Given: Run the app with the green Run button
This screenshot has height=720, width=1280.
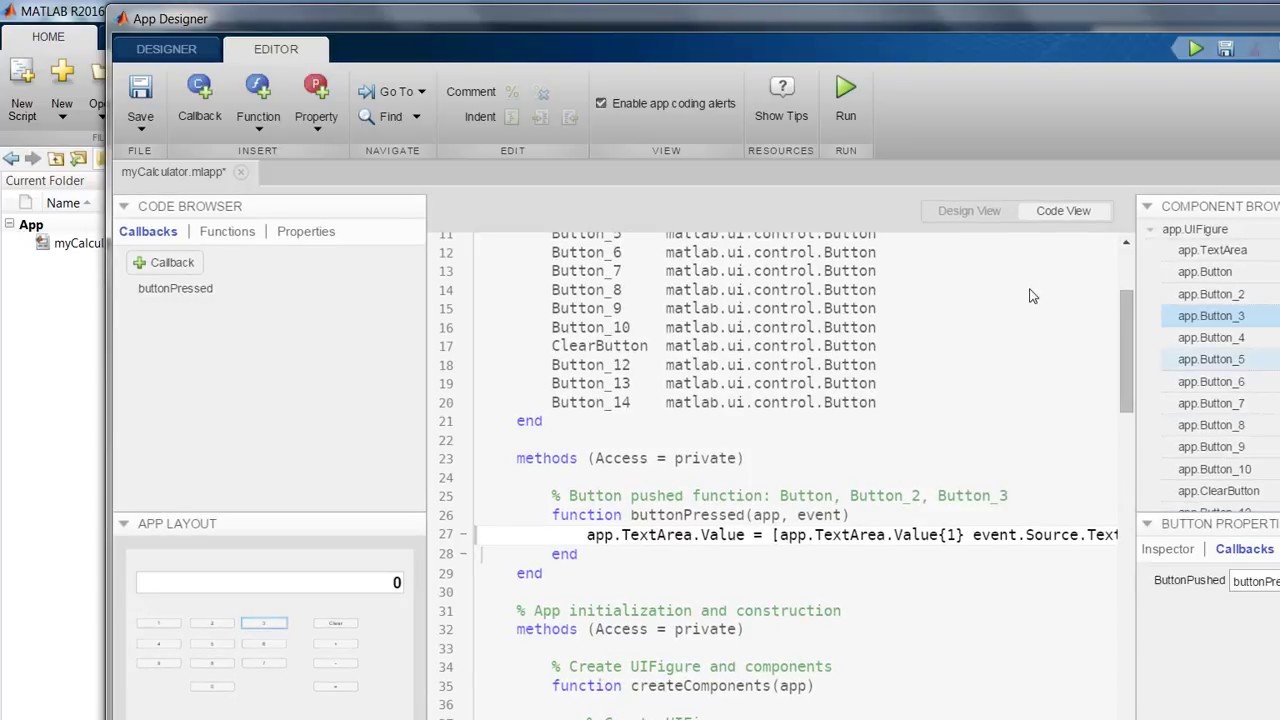Looking at the screenshot, I should (846, 99).
